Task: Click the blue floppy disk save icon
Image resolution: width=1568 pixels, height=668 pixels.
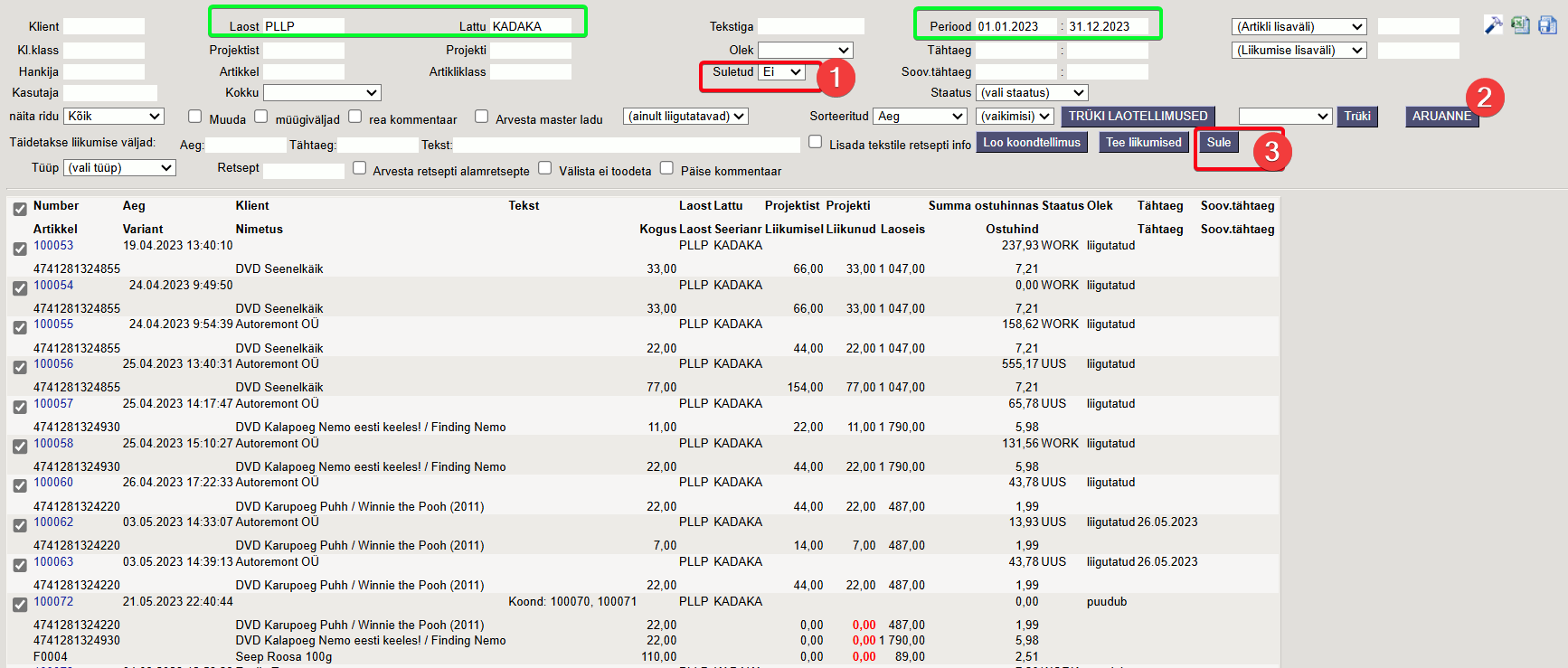Action: point(1547,25)
